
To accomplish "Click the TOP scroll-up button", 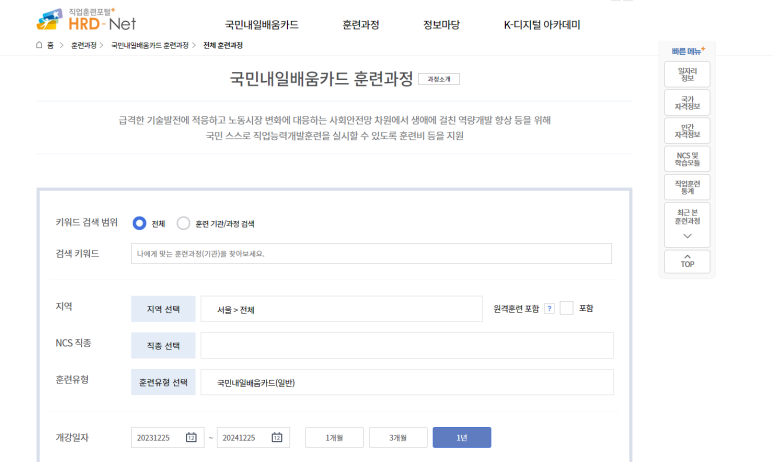I will pyautogui.click(x=687, y=261).
